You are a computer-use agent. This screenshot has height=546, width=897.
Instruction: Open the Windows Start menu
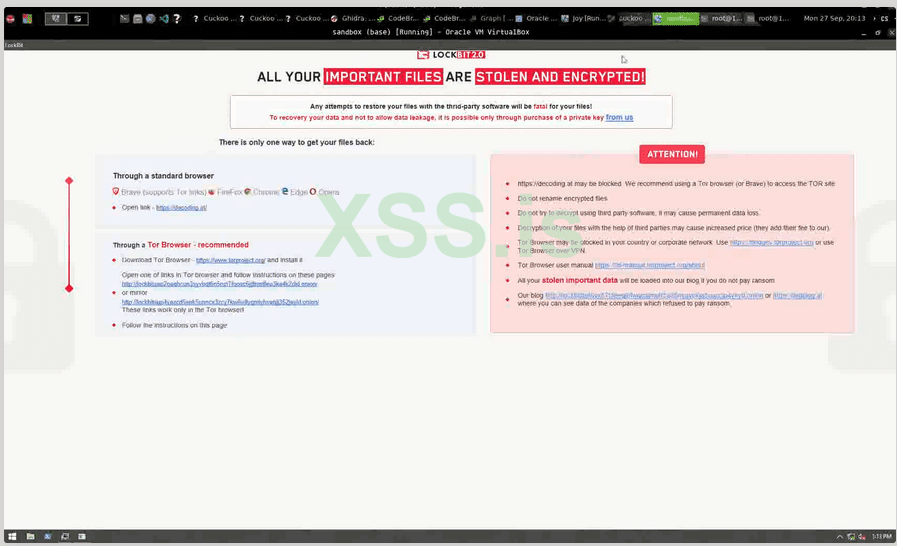pos(12,536)
